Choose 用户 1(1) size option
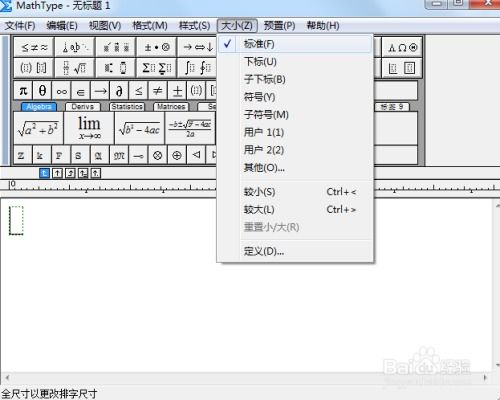The image size is (500, 400). pos(295,132)
